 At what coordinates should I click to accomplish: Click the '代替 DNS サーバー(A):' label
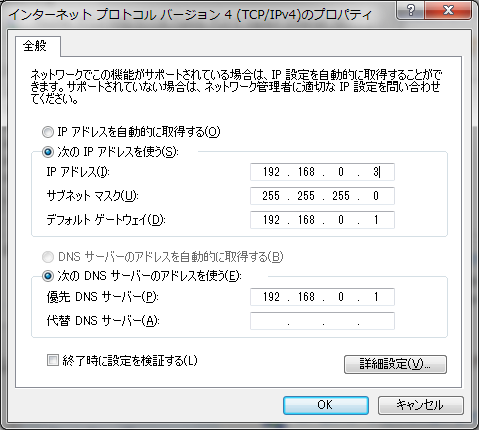coord(103,321)
